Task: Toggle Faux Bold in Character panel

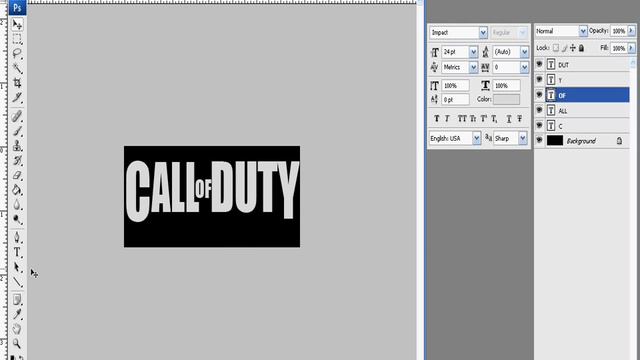Action: pyautogui.click(x=436, y=119)
